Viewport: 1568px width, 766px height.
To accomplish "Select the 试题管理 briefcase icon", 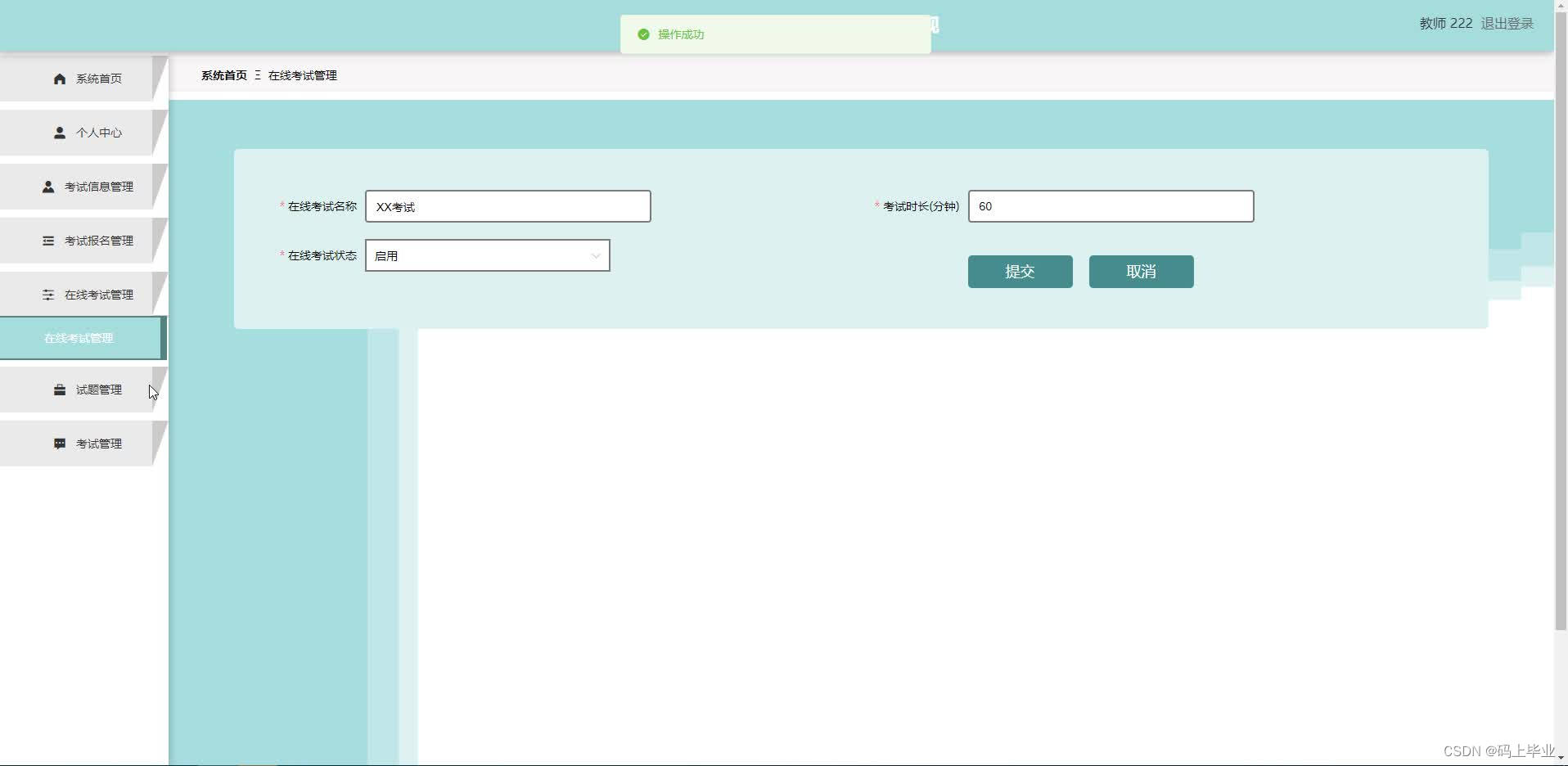I will coord(58,389).
